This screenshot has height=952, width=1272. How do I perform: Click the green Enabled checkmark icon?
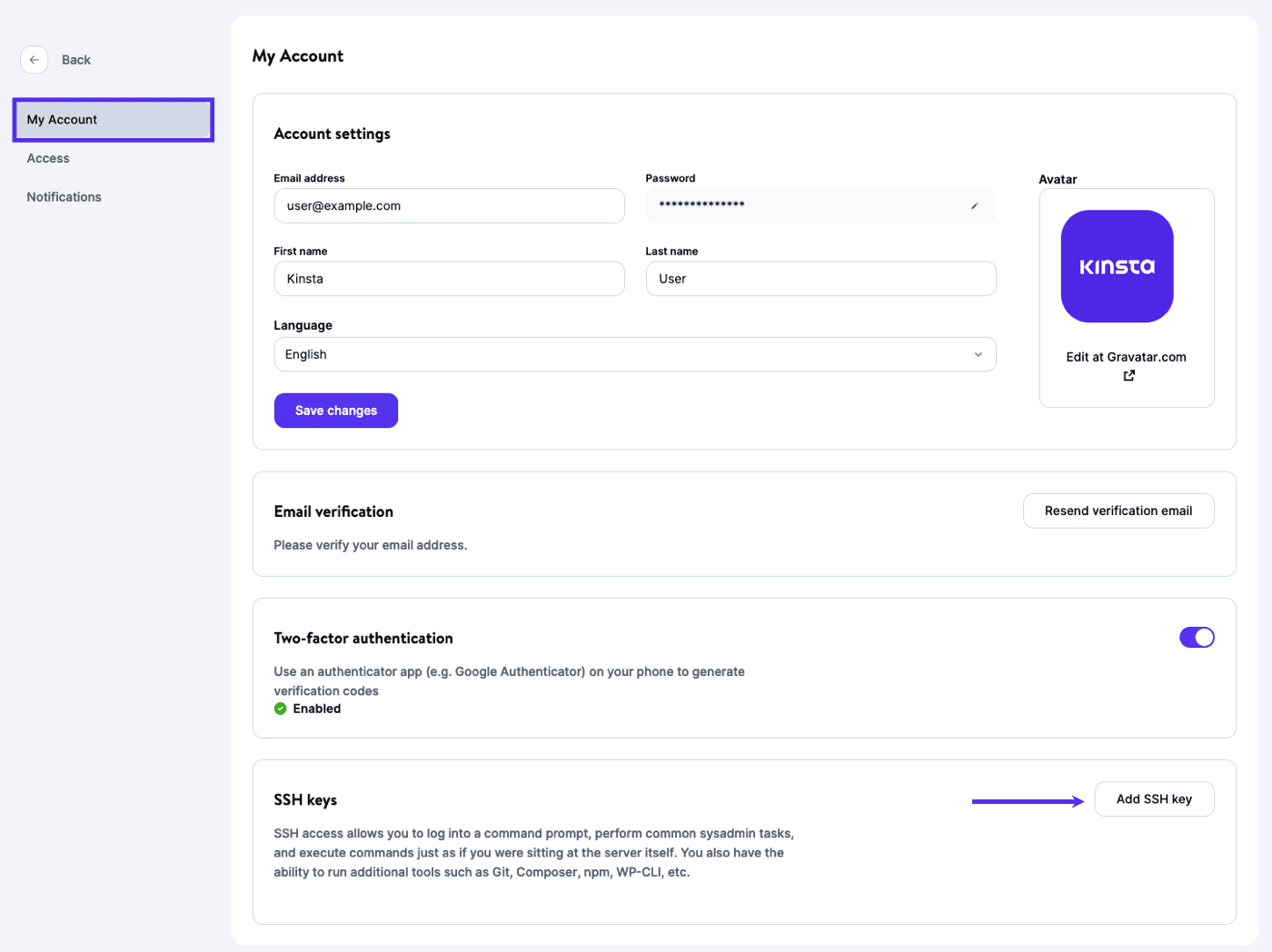[280, 709]
